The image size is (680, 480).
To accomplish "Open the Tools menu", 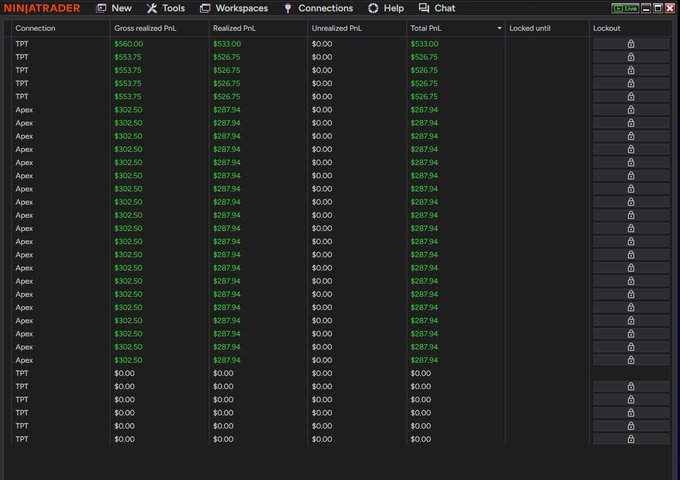I will (x=166, y=8).
